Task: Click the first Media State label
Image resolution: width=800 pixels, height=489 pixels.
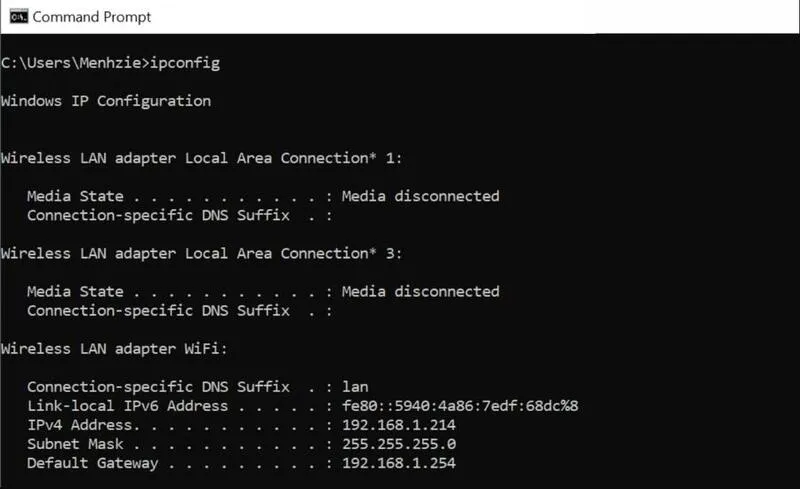Action: (x=75, y=196)
